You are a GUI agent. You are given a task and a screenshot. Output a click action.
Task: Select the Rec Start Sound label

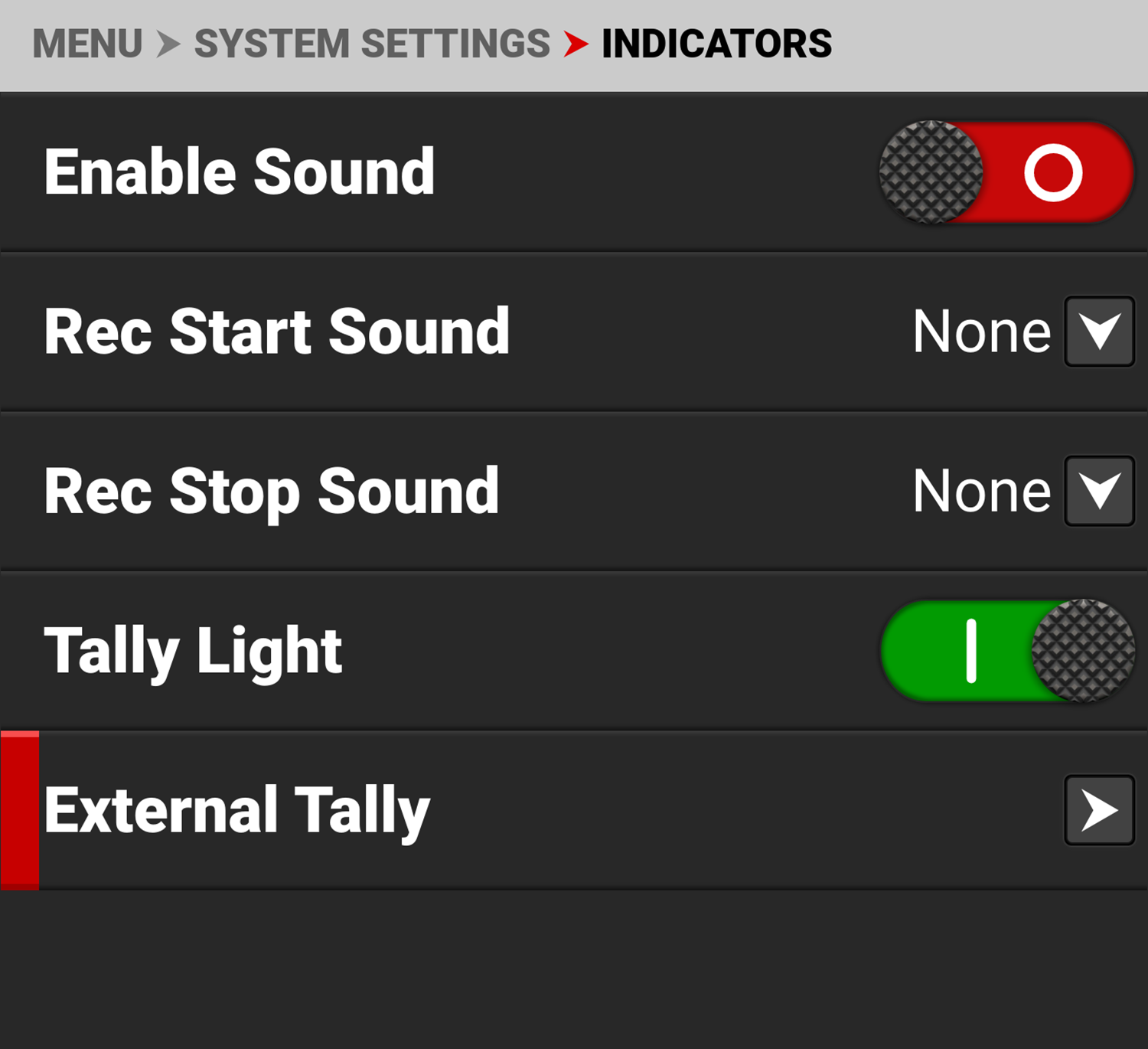click(x=276, y=332)
